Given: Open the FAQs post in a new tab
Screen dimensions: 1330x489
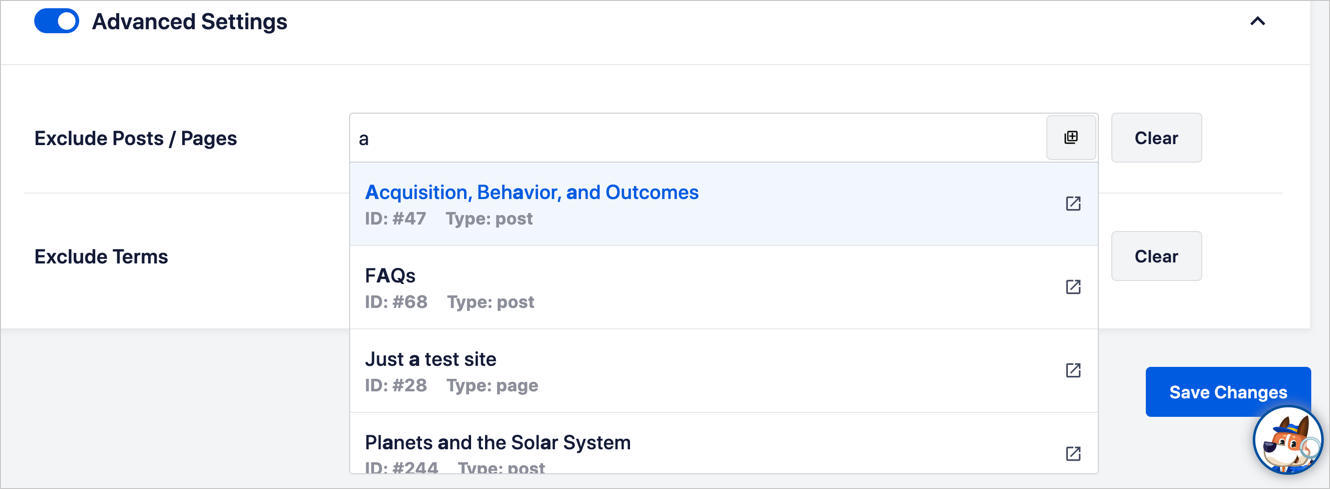Looking at the screenshot, I should pos(1073,287).
